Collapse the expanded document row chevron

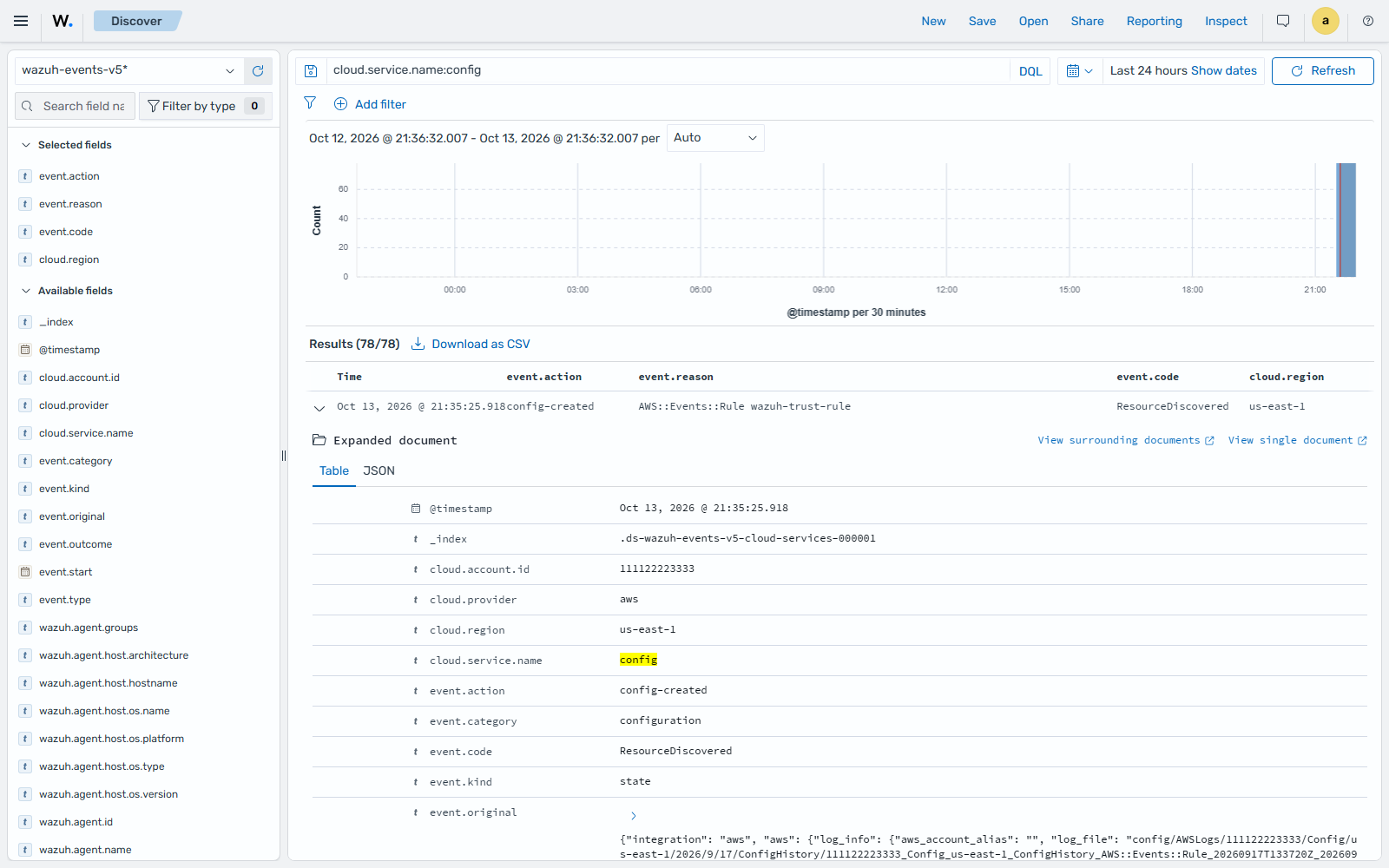pos(319,407)
